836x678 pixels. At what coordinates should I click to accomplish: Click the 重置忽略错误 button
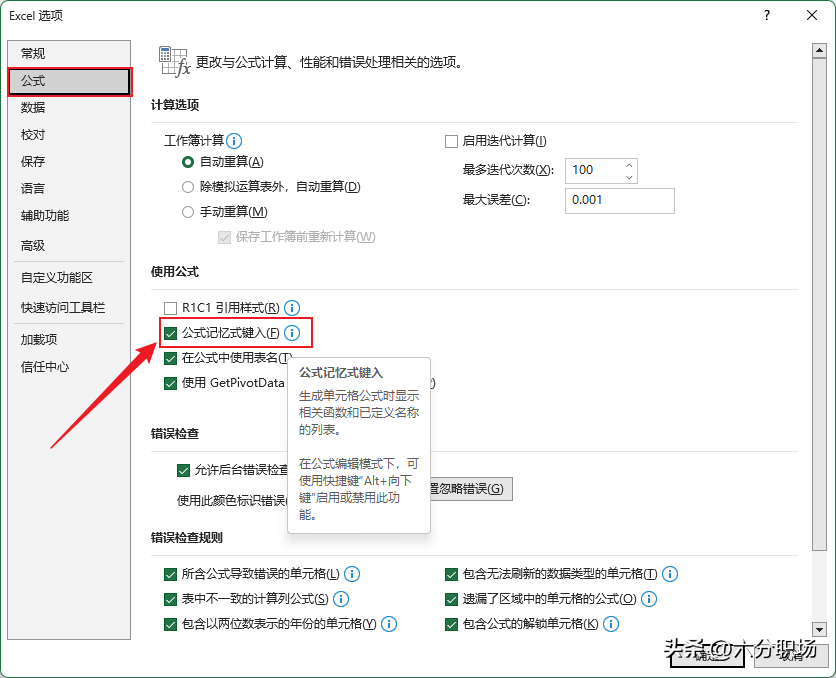pyautogui.click(x=471, y=489)
